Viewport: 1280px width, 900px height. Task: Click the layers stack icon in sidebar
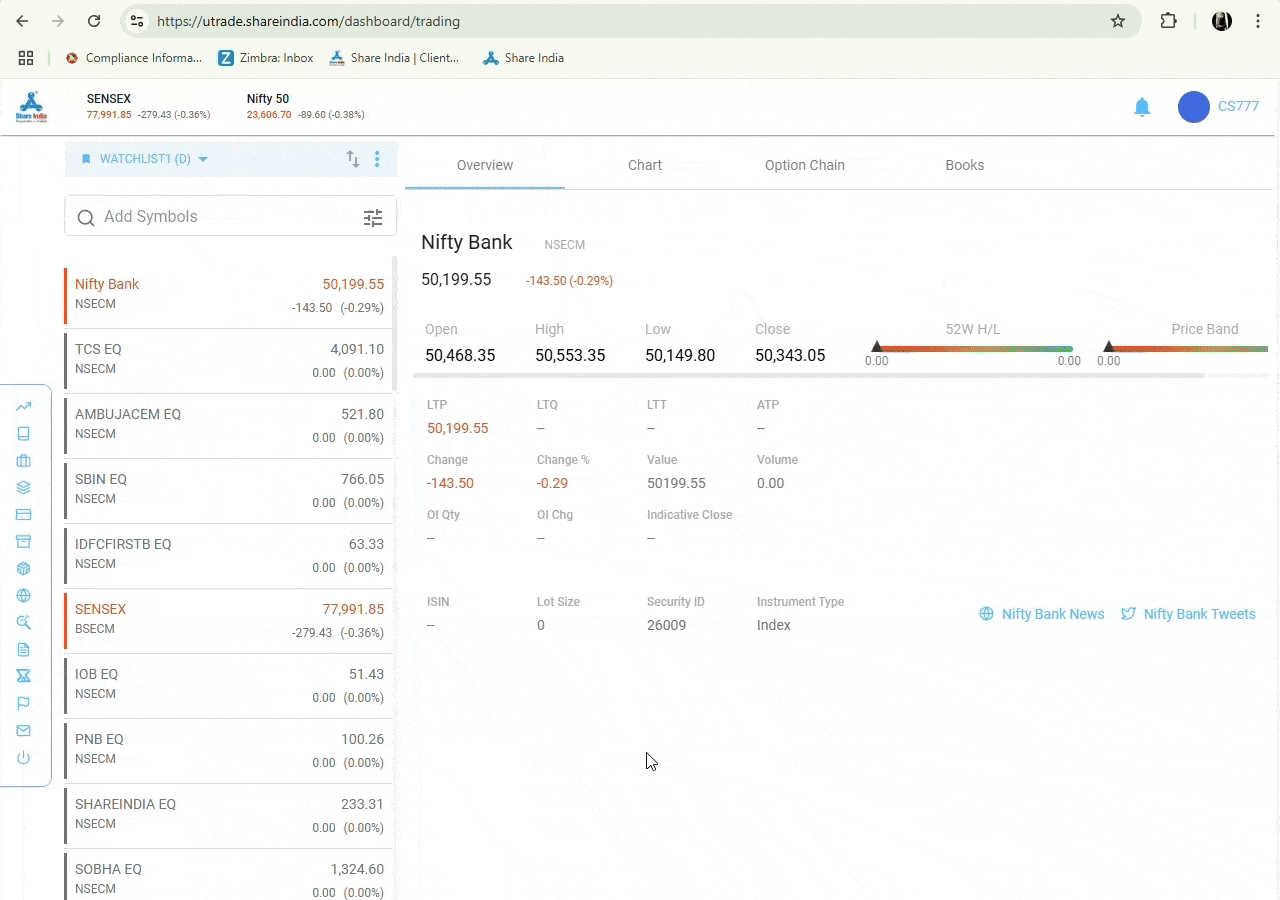click(x=23, y=488)
